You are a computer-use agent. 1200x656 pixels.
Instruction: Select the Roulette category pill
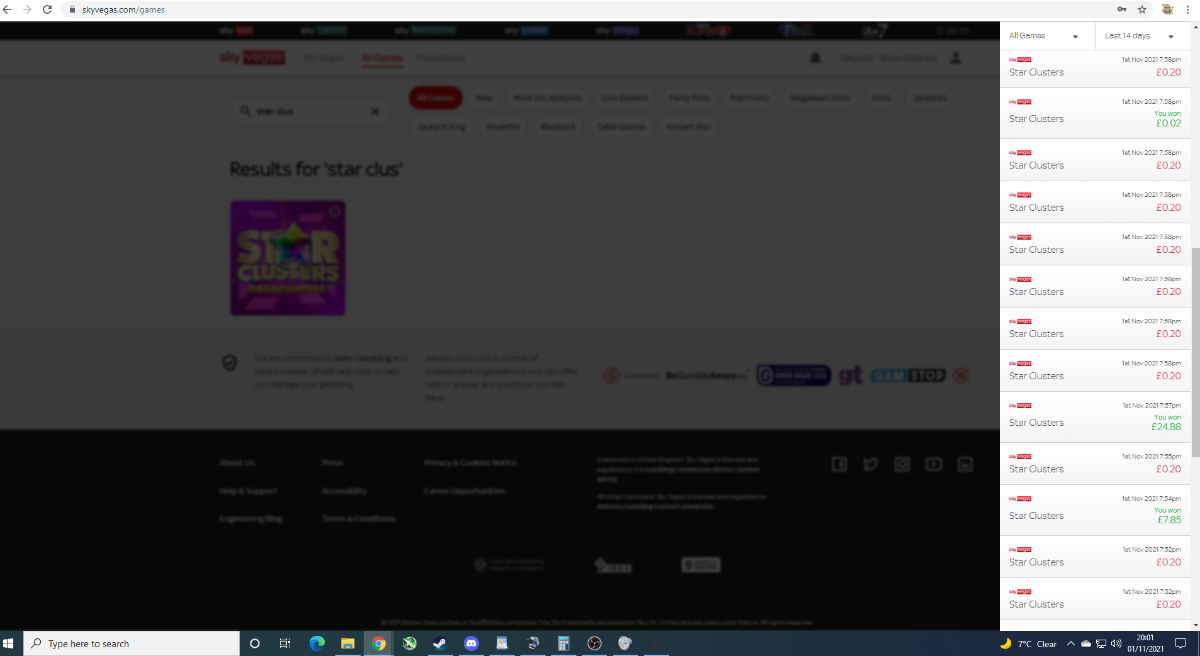(x=503, y=127)
